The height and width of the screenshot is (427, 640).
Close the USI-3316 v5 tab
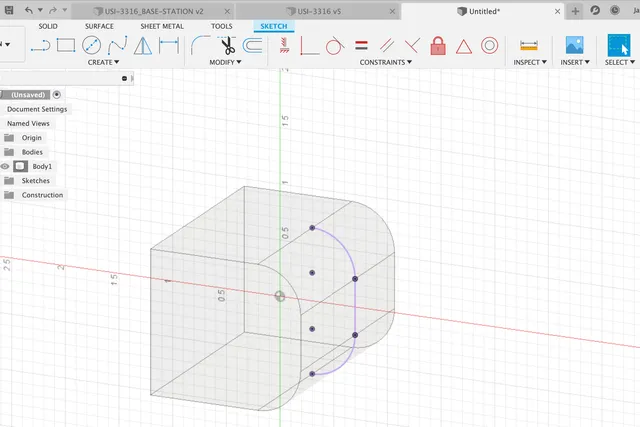(392, 11)
